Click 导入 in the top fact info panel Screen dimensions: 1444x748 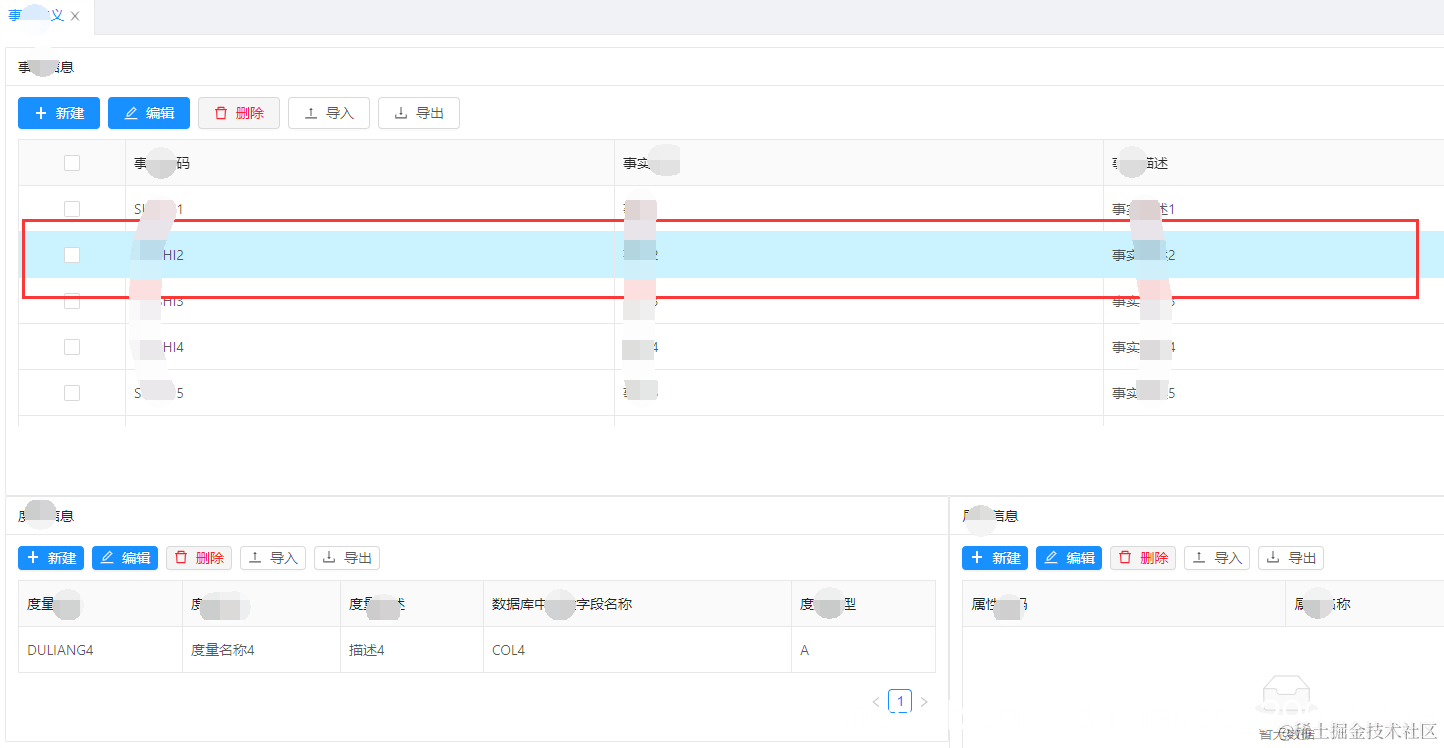[x=329, y=113]
